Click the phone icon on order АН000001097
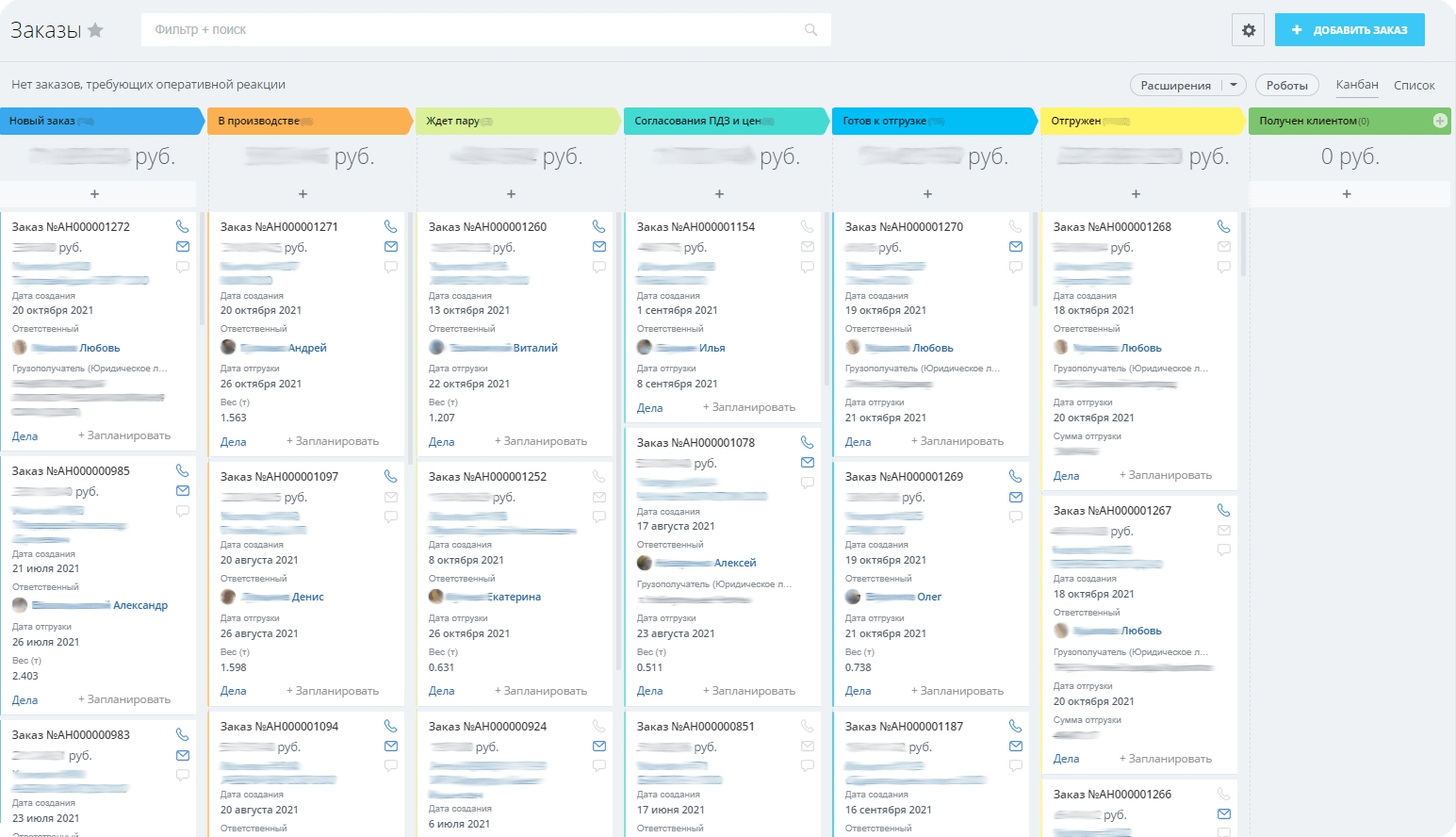Viewport: 1456px width, 837px height. (391, 477)
